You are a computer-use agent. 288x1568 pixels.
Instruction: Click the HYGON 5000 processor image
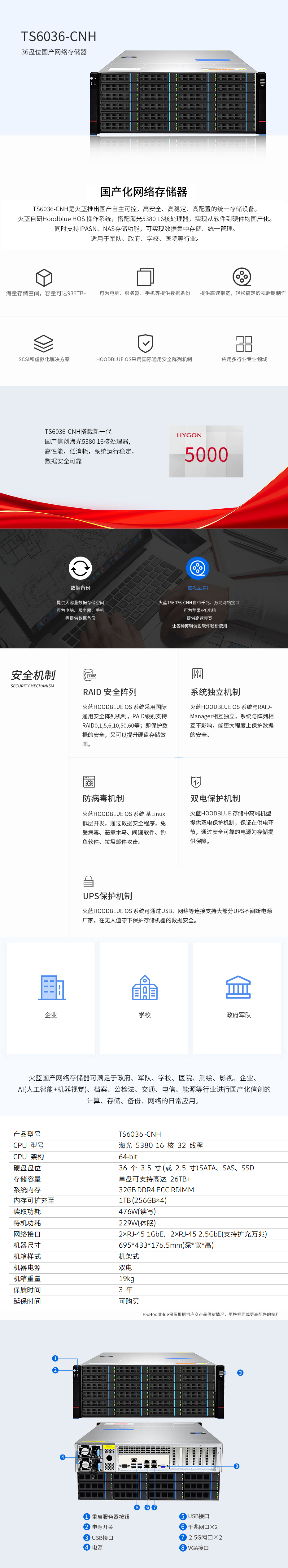click(206, 451)
